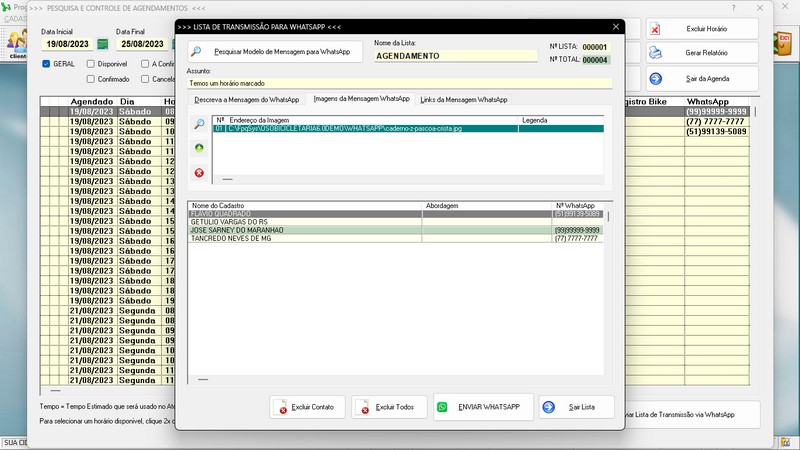
Task: Click the Nome da Lista field AGENDAMENTO
Action: click(x=456, y=56)
